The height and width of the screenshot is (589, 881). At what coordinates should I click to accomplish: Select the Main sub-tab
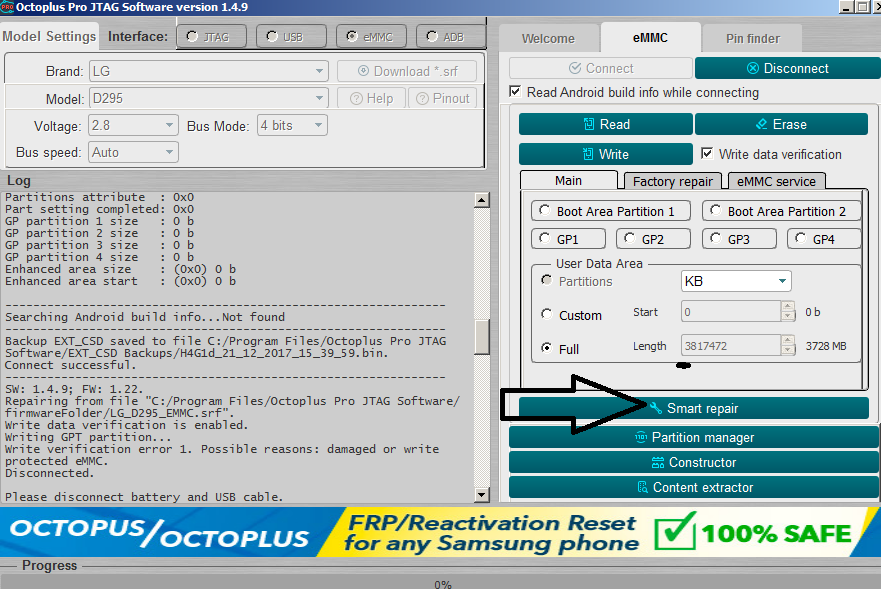click(569, 180)
